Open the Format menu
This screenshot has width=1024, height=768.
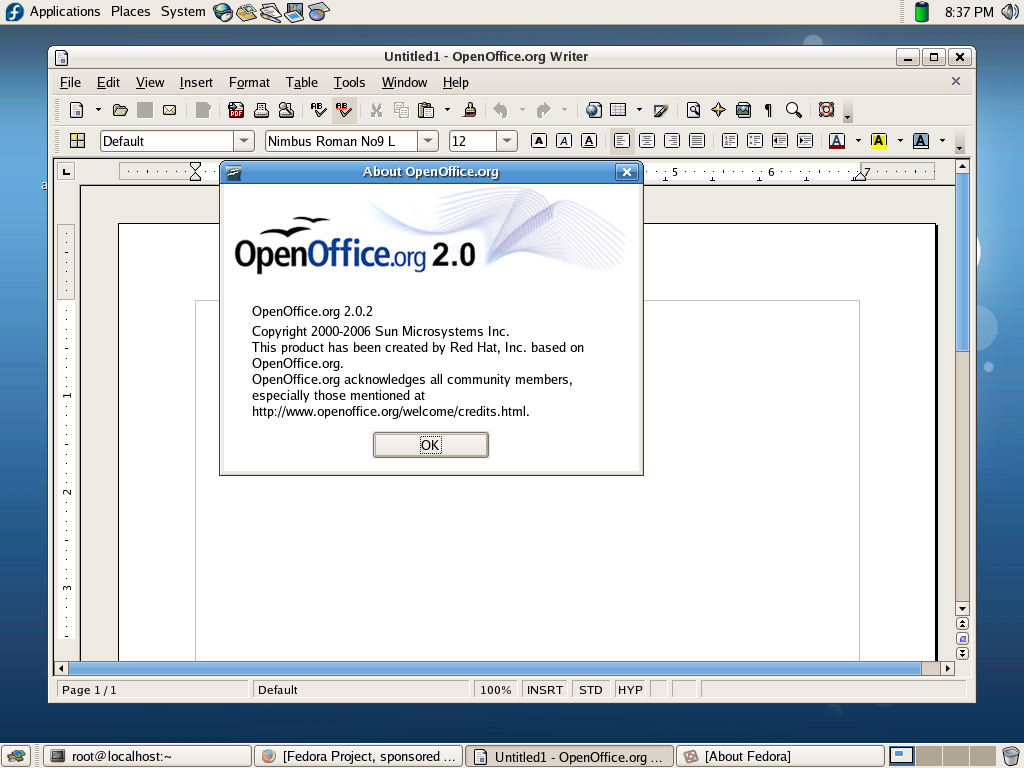(249, 82)
